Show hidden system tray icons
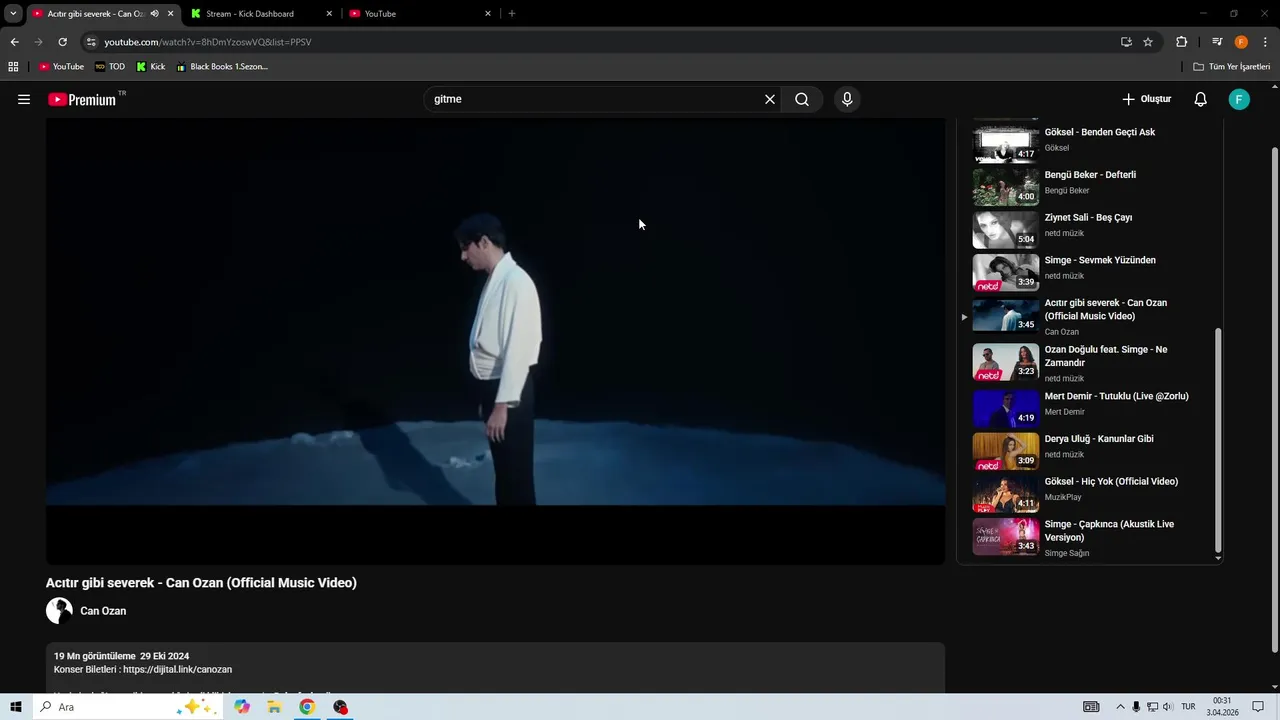 [1120, 707]
